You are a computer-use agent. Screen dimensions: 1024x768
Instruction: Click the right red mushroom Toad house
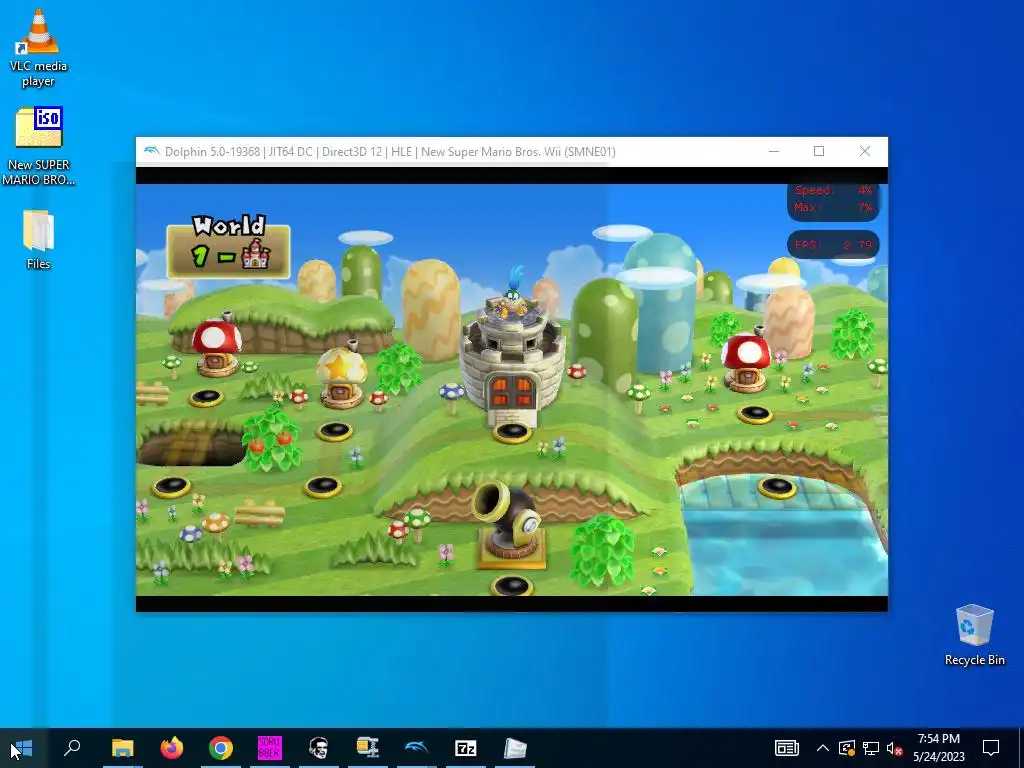tap(746, 362)
